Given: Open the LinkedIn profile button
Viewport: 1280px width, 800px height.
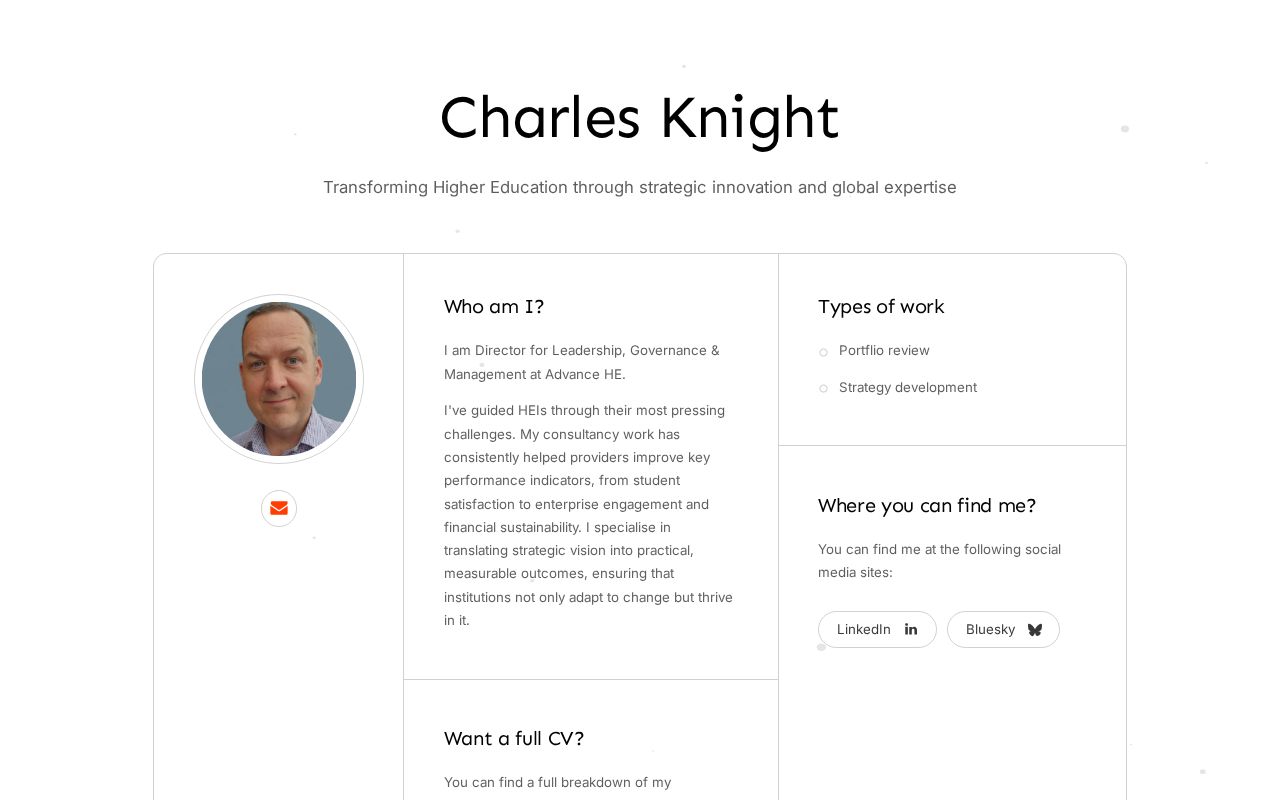Looking at the screenshot, I should (877, 629).
